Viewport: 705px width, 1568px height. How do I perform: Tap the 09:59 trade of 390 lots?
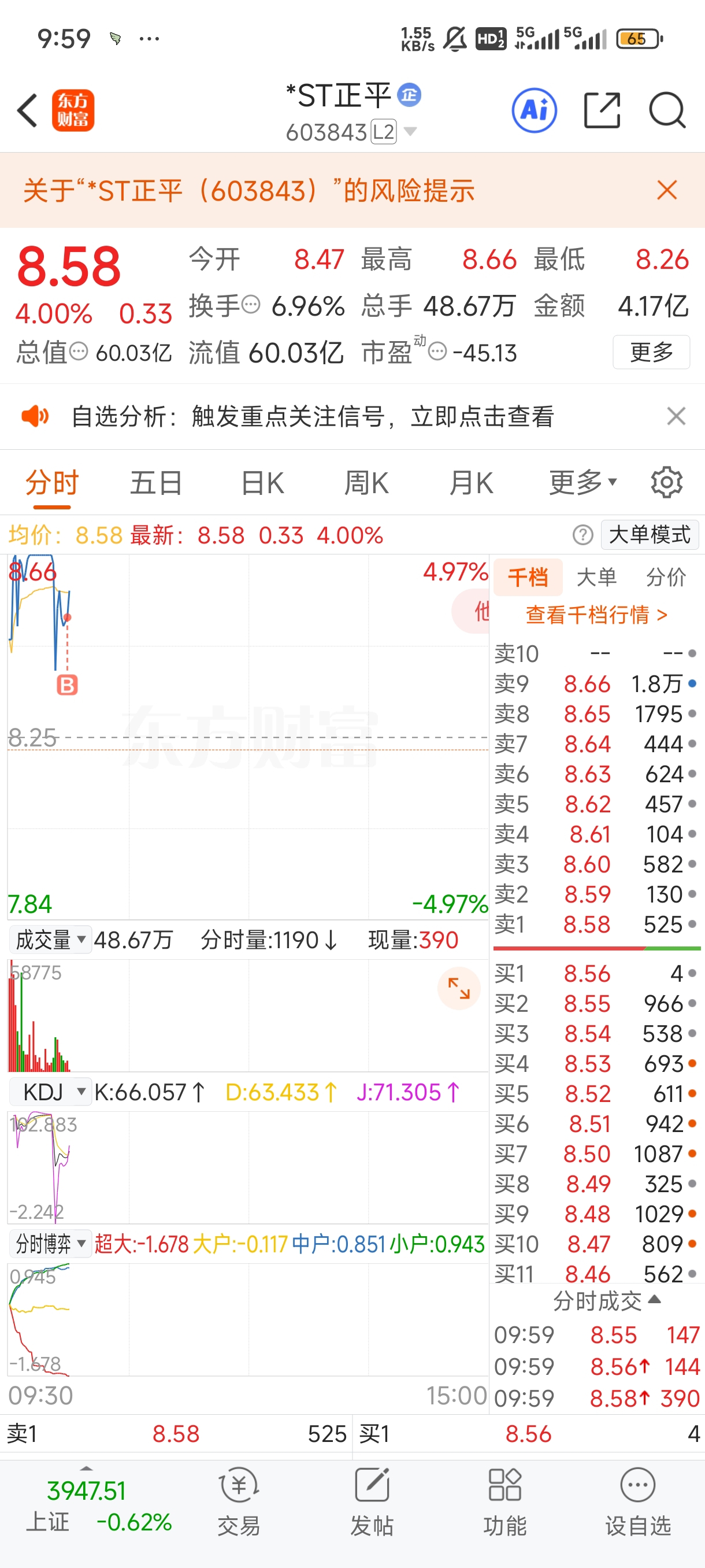[597, 1399]
